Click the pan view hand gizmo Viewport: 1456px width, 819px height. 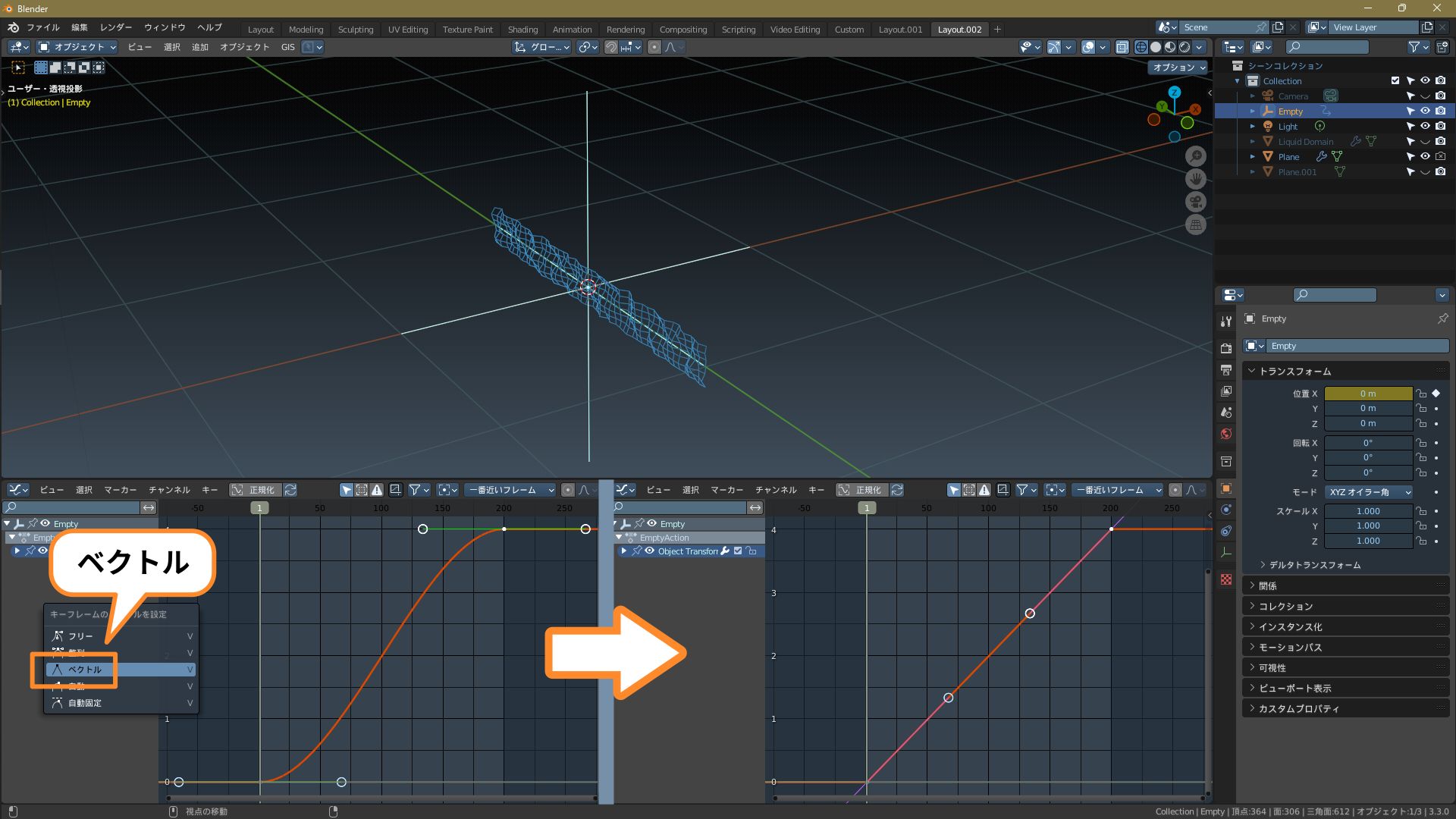click(x=1196, y=179)
